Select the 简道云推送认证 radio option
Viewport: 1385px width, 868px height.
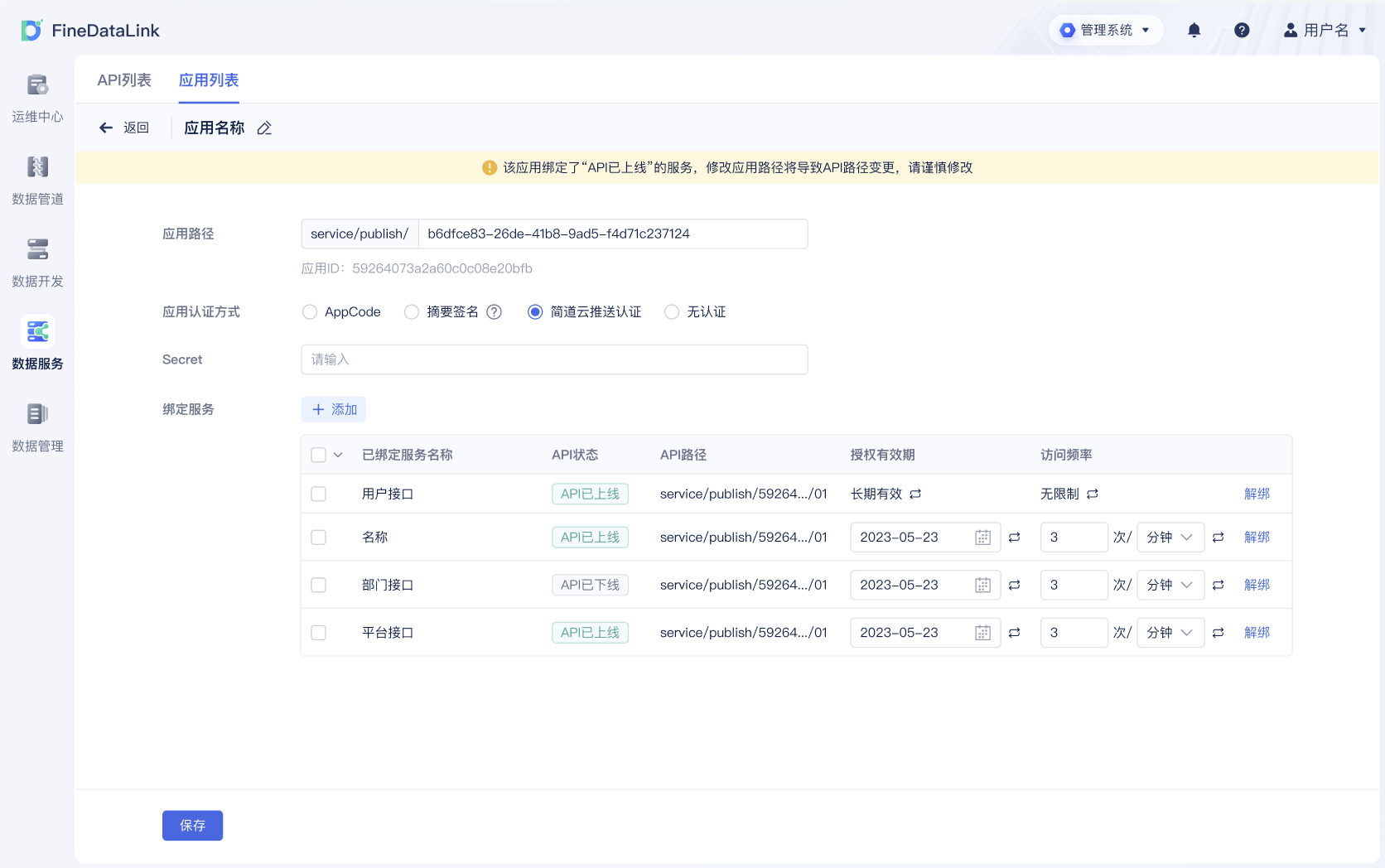(535, 312)
